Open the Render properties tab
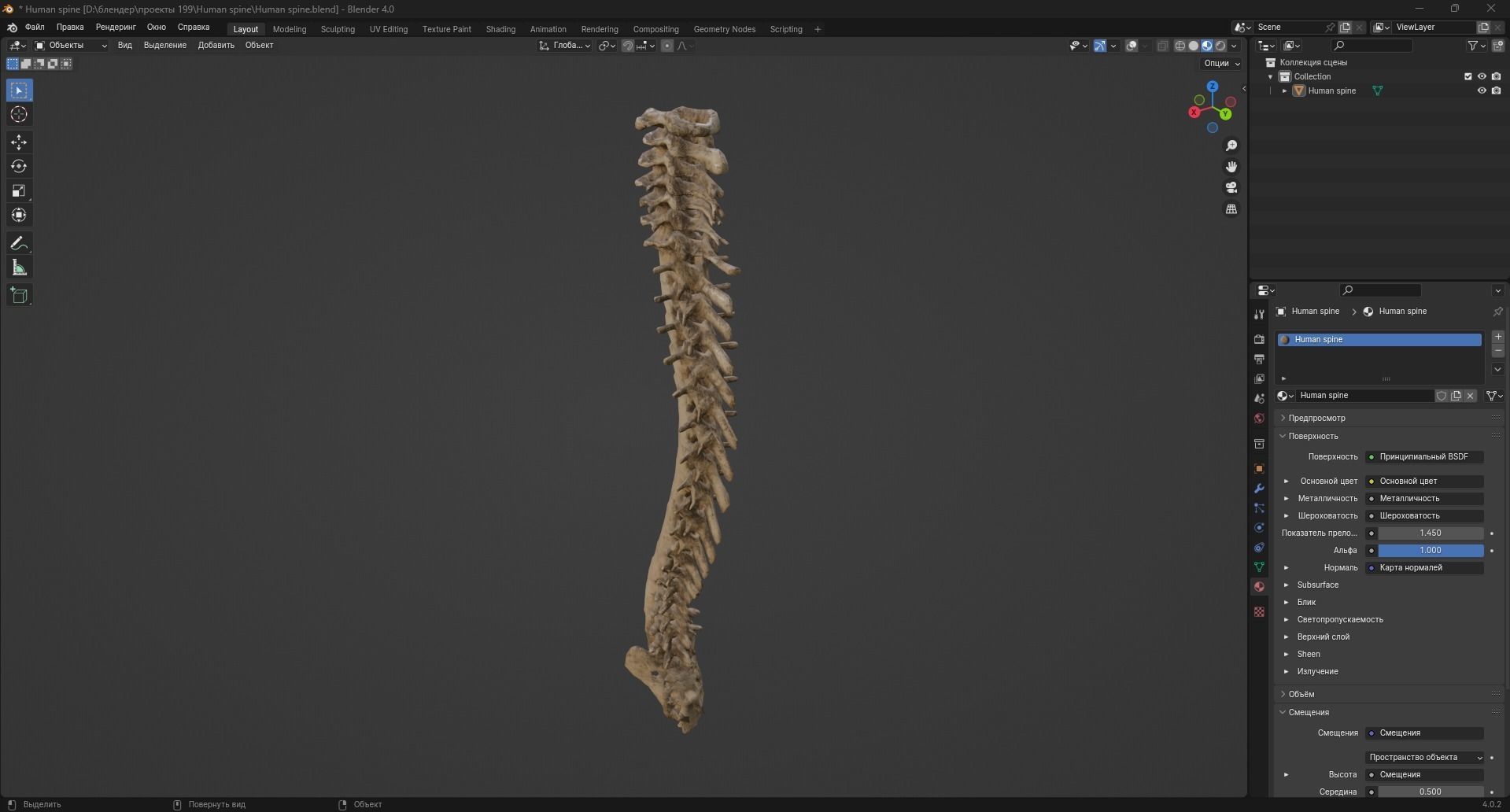This screenshot has width=1510, height=812. point(1259,339)
